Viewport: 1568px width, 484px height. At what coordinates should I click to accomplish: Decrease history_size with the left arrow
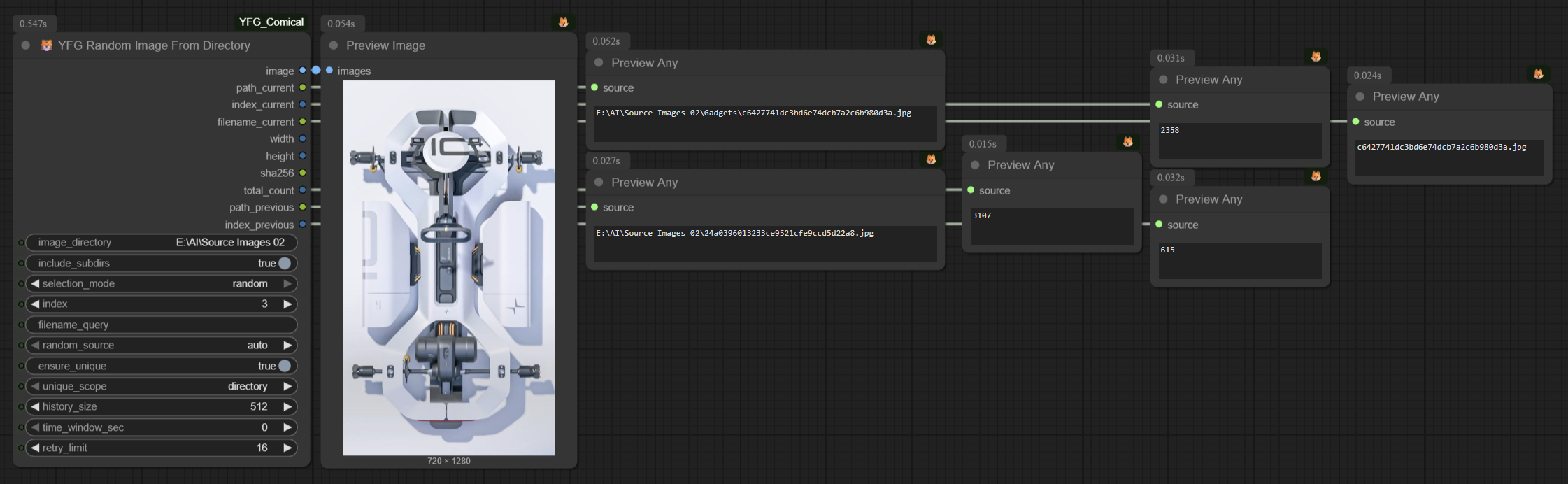coord(35,407)
